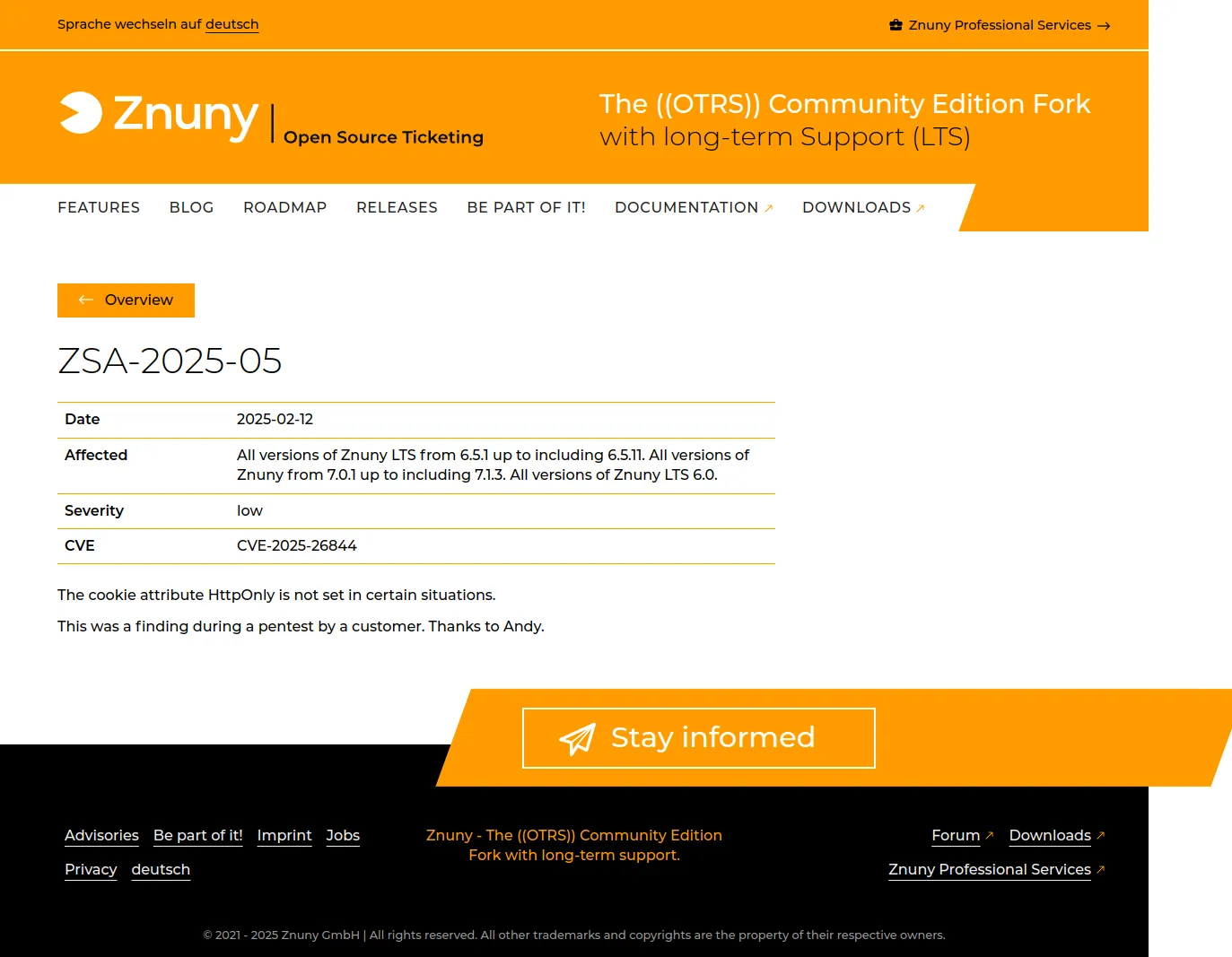Screen dimensions: 1232x957
Task: Open the Features menu item
Action: (99, 207)
